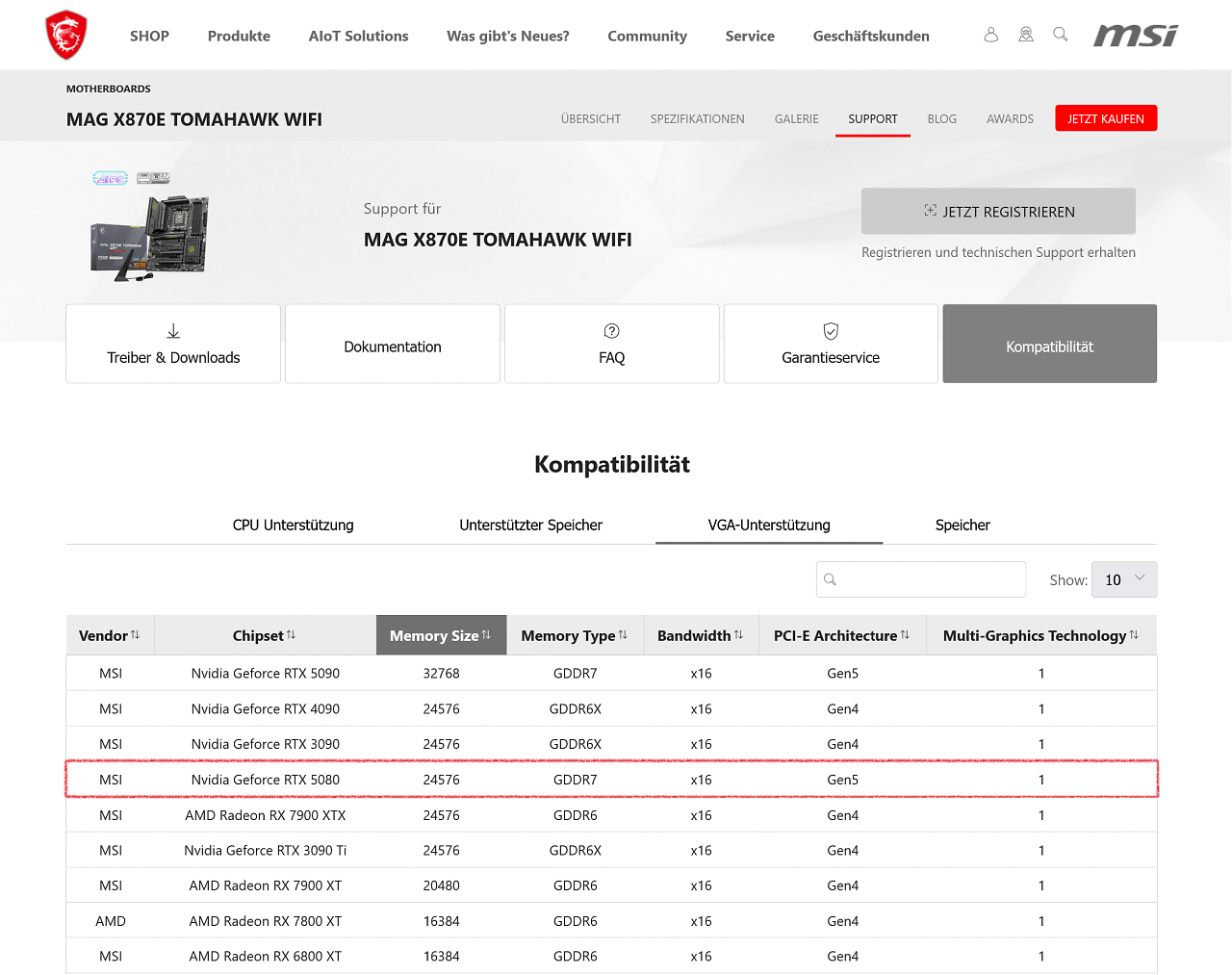Open the Was gibt's Neues? menu
Screen dimensions: 1232x975
pyautogui.click(x=508, y=36)
